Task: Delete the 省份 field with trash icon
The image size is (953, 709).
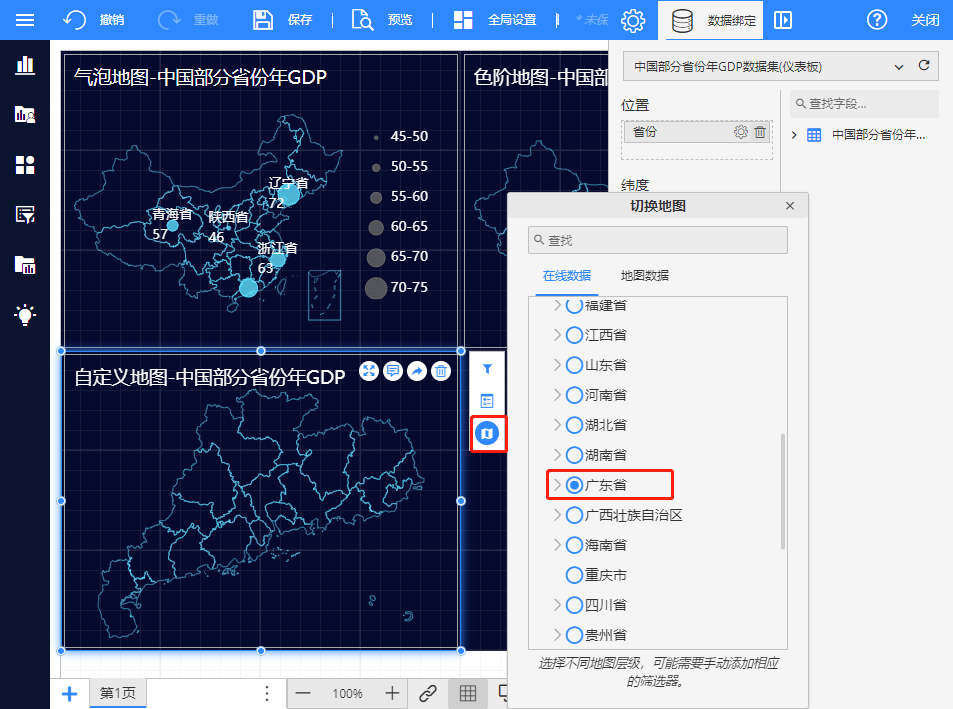Action: coord(760,132)
